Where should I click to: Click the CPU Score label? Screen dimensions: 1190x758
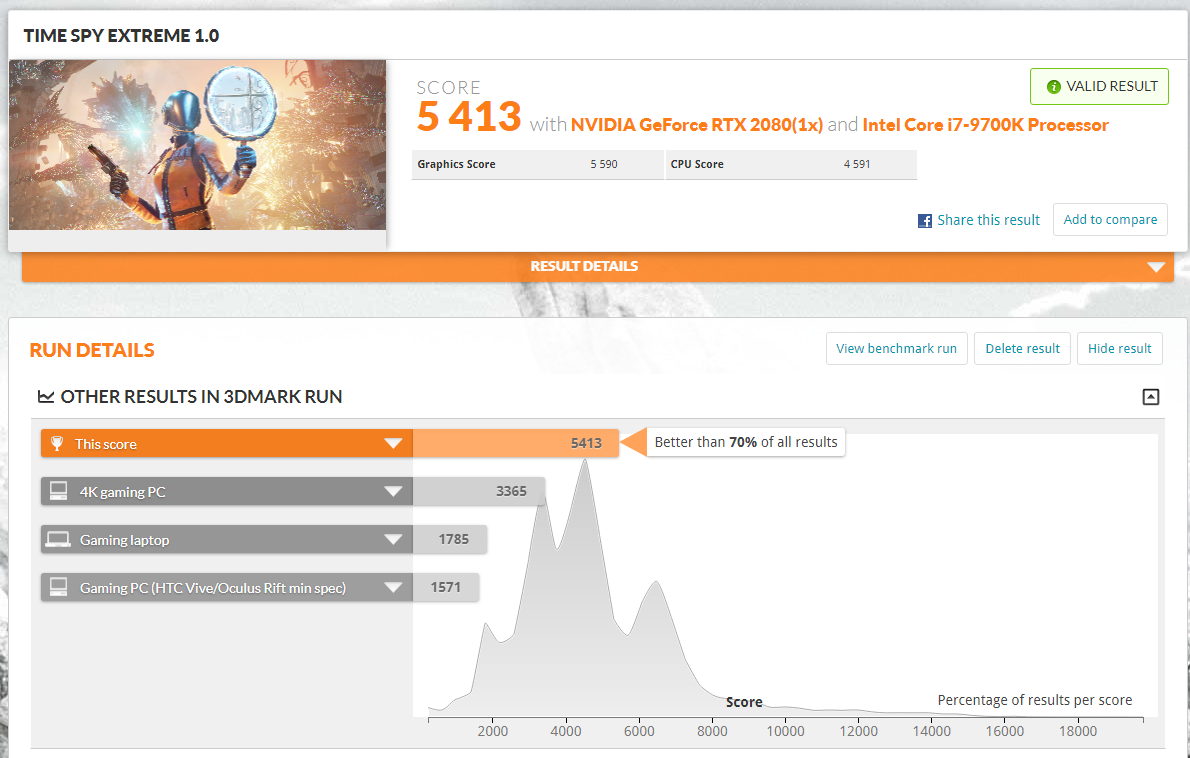click(697, 164)
